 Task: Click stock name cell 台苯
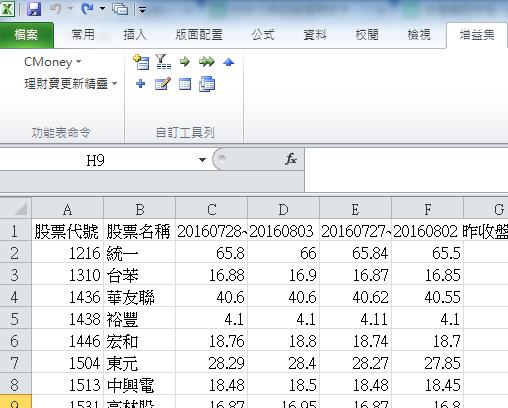140,275
